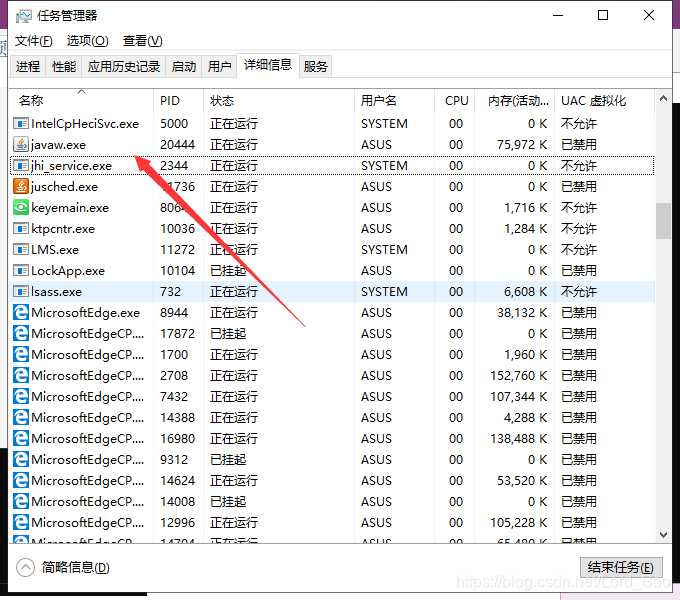Click the jusched.exe orange Java icon
The height and width of the screenshot is (600, 680).
(x=20, y=186)
